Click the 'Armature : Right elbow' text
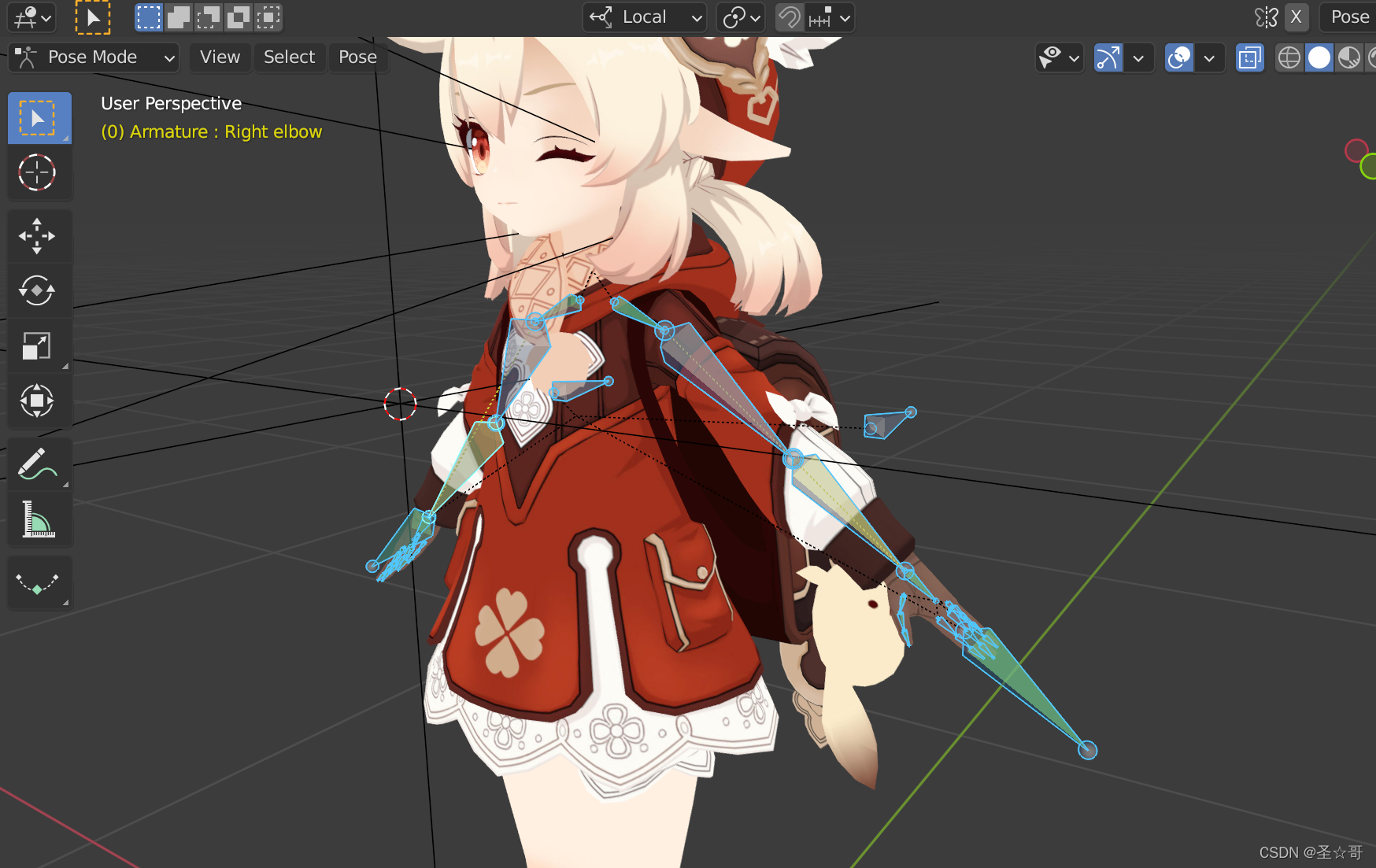1376x868 pixels. [x=226, y=132]
